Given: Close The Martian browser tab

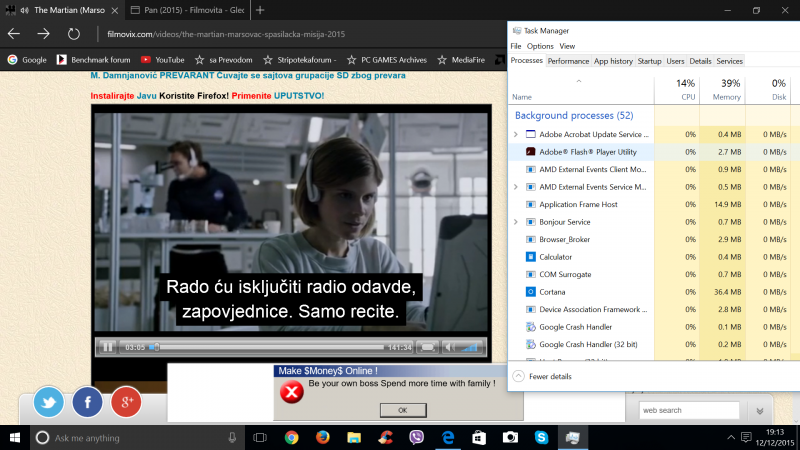Looking at the screenshot, I should pos(115,10).
